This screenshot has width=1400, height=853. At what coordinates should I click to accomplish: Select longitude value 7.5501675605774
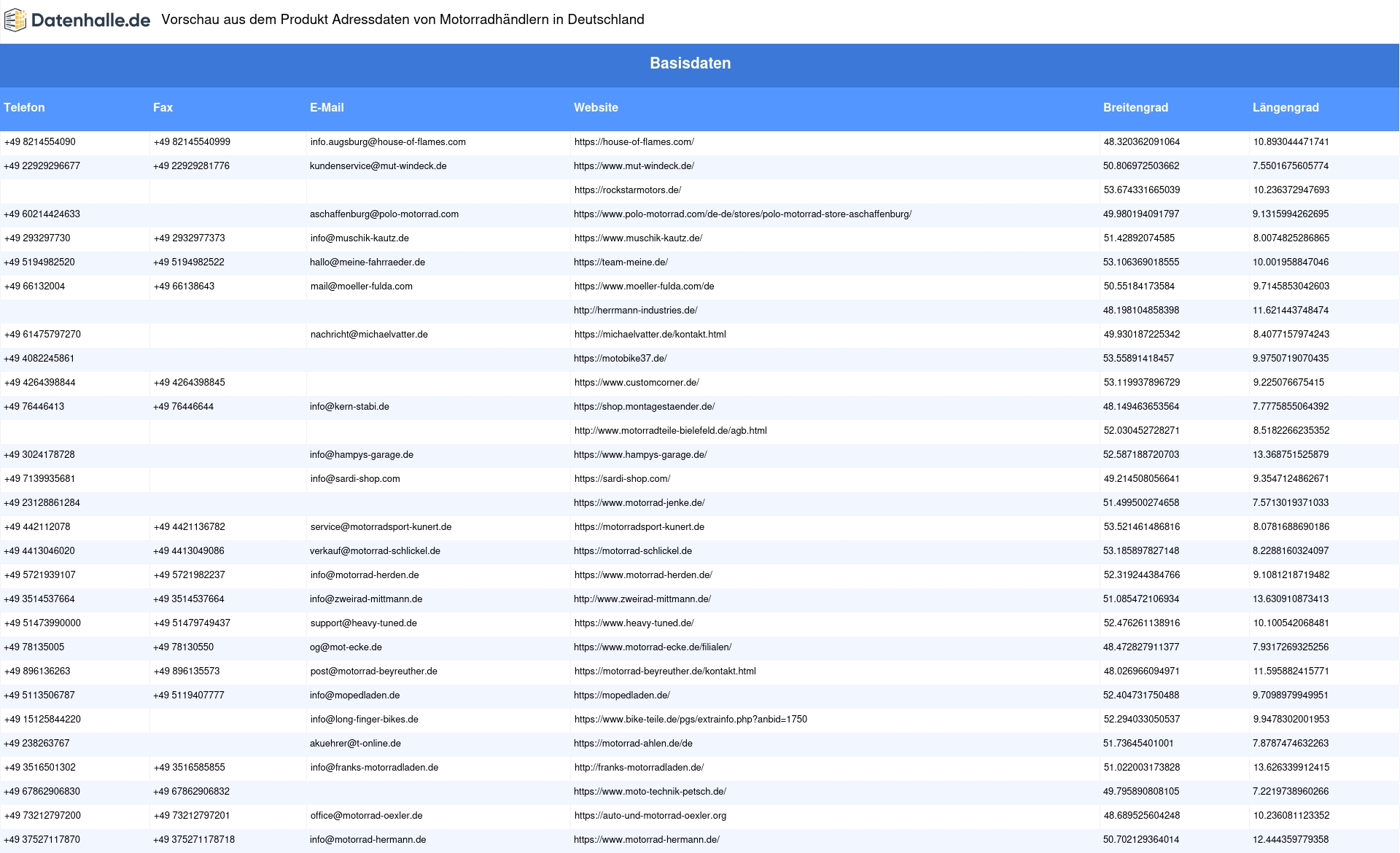(1291, 166)
